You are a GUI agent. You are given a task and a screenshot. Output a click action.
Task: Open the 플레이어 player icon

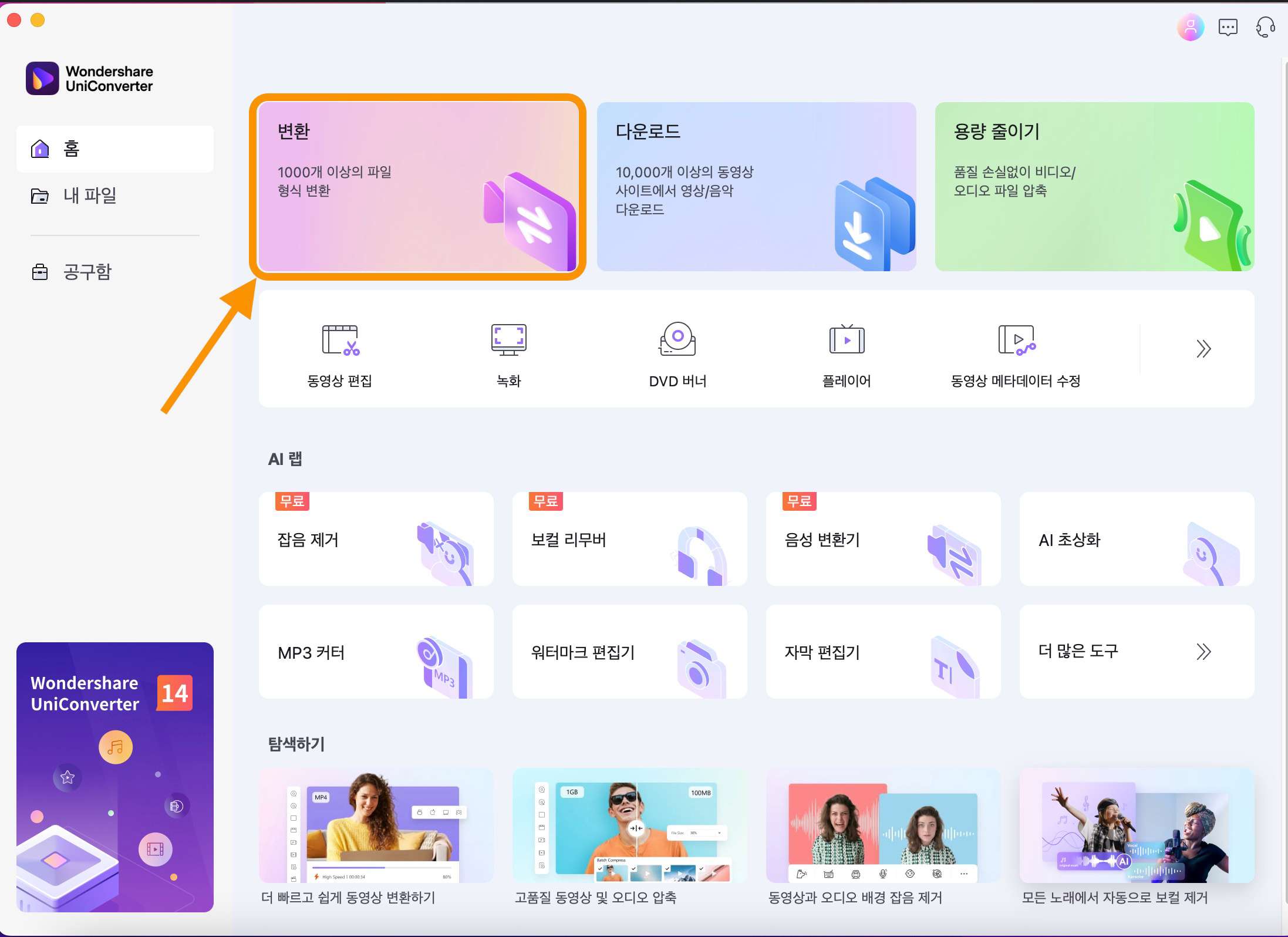[x=847, y=339]
